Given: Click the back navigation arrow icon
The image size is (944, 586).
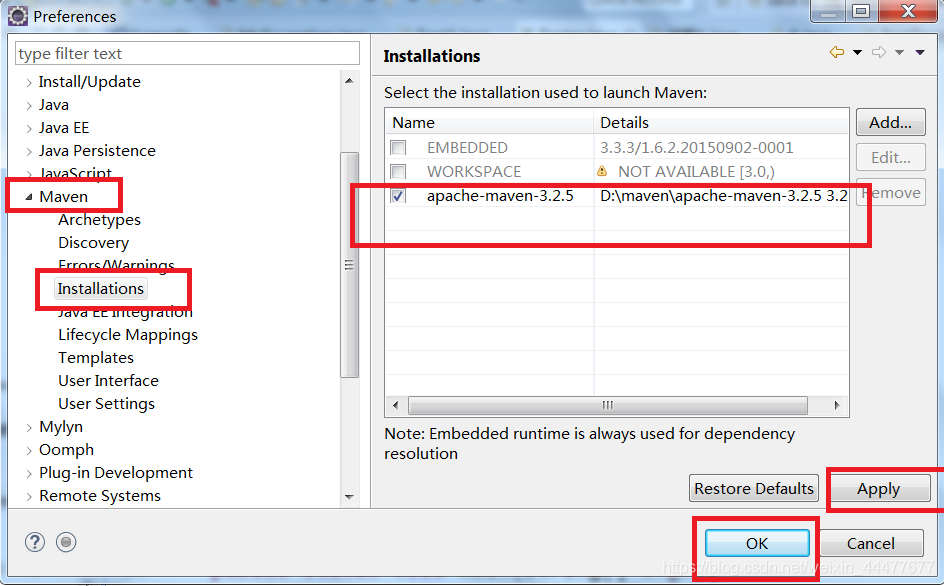Looking at the screenshot, I should click(837, 52).
